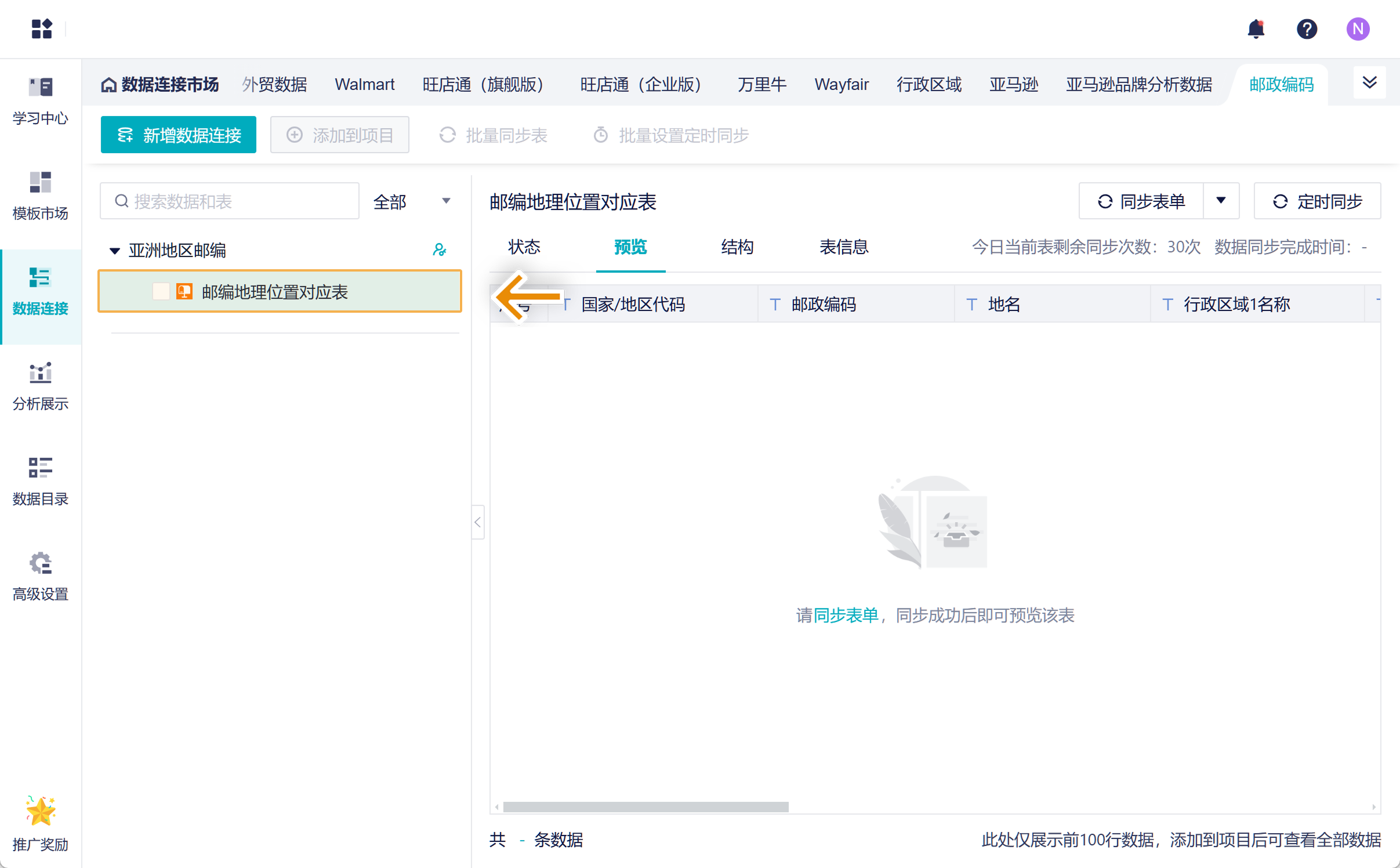Image resolution: width=1400 pixels, height=868 pixels.
Task: Go to 模板市场 sidebar icon
Action: click(40, 196)
